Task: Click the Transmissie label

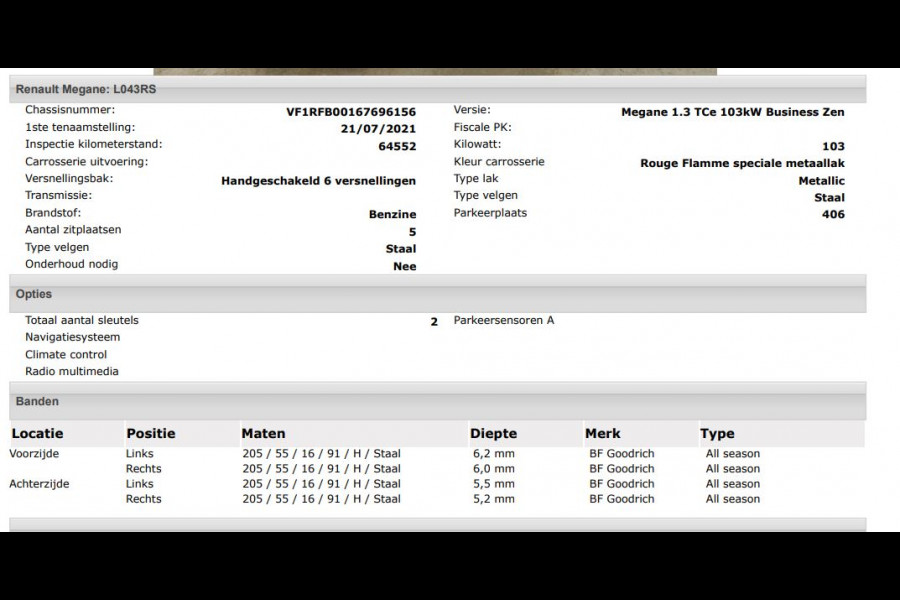Action: (x=58, y=195)
